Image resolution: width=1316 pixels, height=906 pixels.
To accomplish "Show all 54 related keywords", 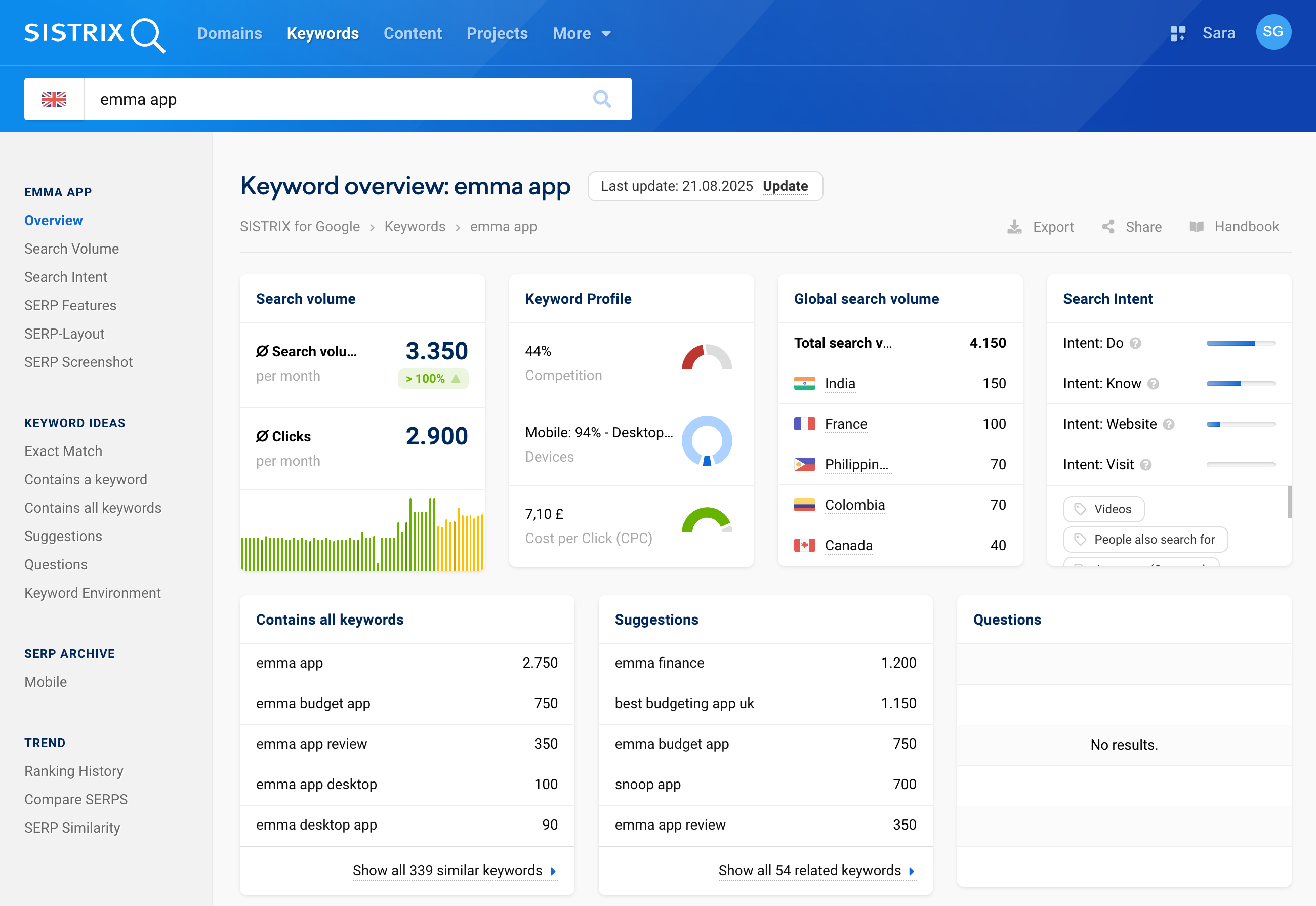I will click(x=809, y=870).
